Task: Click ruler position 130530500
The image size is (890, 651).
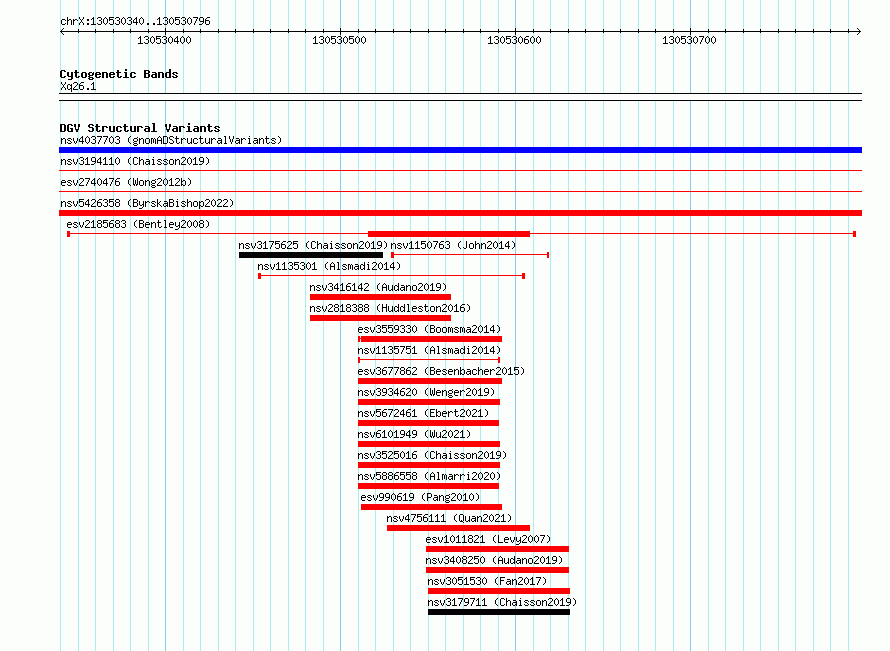Action: tap(339, 40)
